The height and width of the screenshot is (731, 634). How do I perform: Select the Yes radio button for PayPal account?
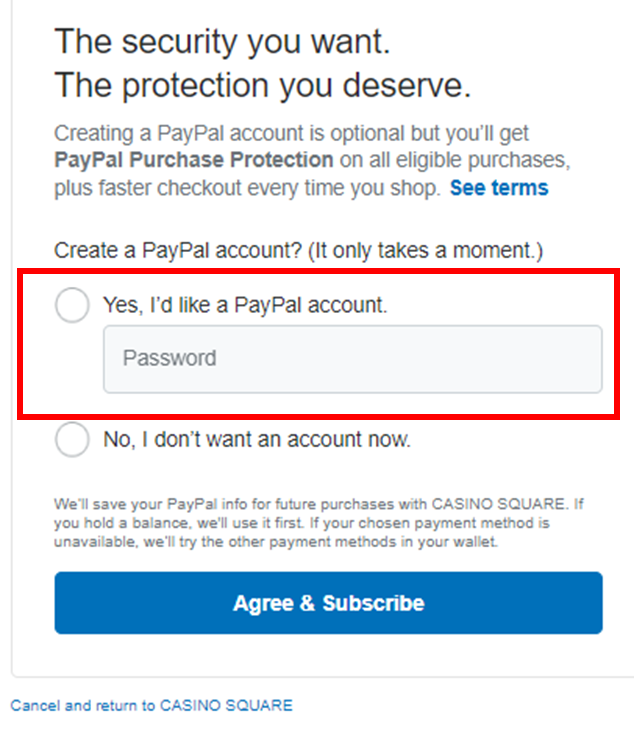click(72, 306)
